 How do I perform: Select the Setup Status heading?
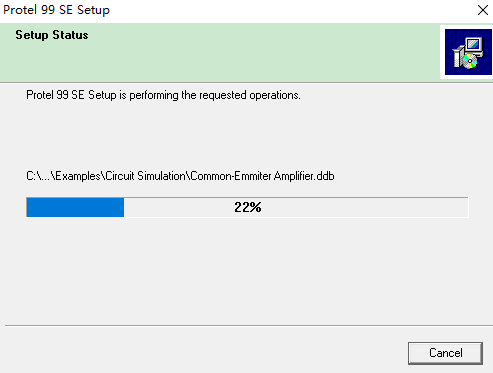52,35
